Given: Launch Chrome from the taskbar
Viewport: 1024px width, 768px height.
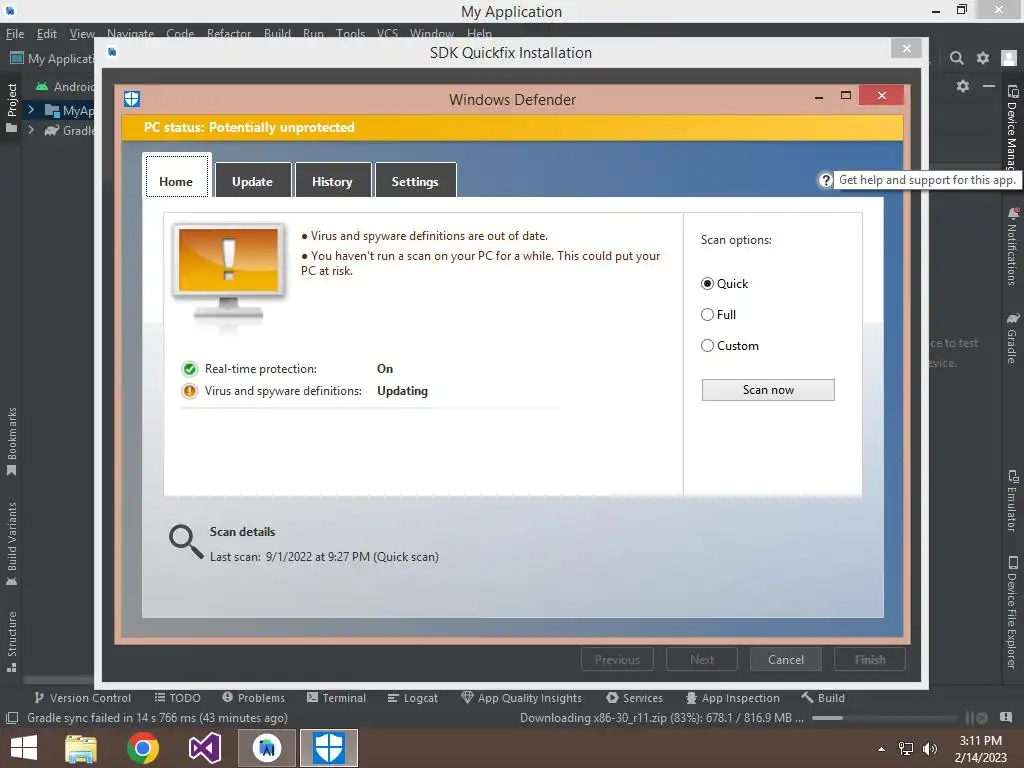Looking at the screenshot, I should pyautogui.click(x=143, y=748).
